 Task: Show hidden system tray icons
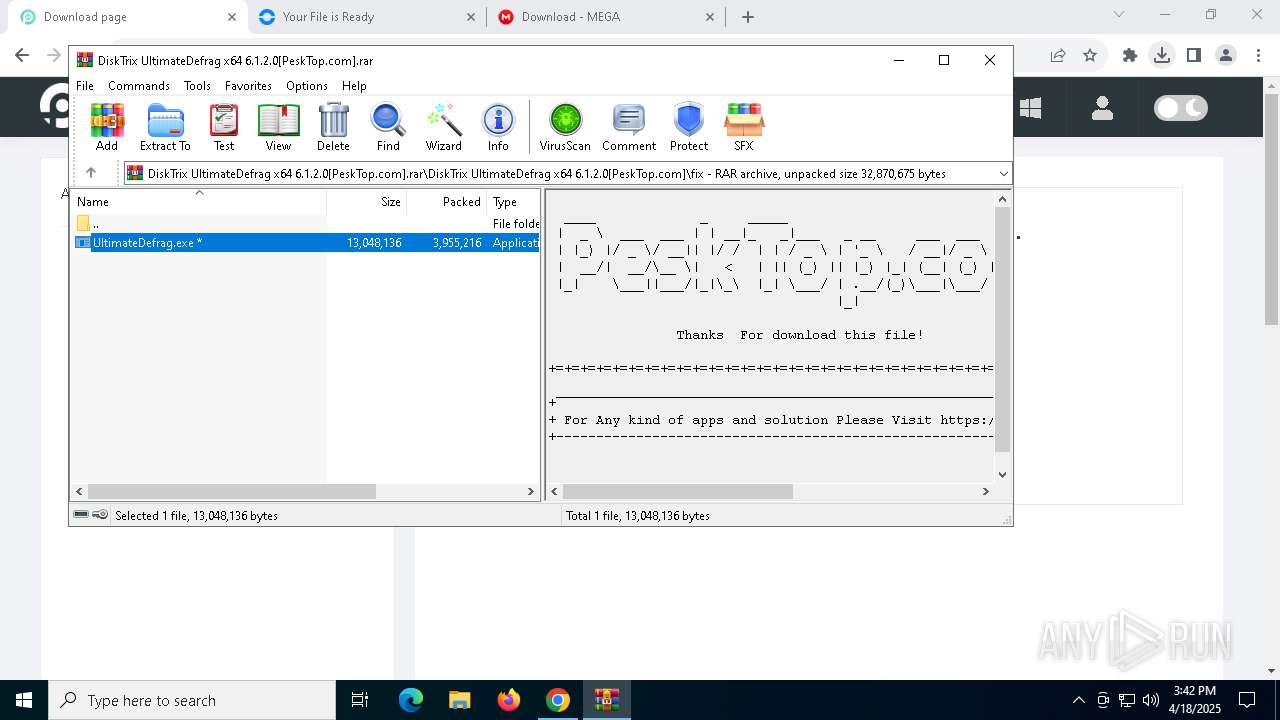tap(1078, 700)
